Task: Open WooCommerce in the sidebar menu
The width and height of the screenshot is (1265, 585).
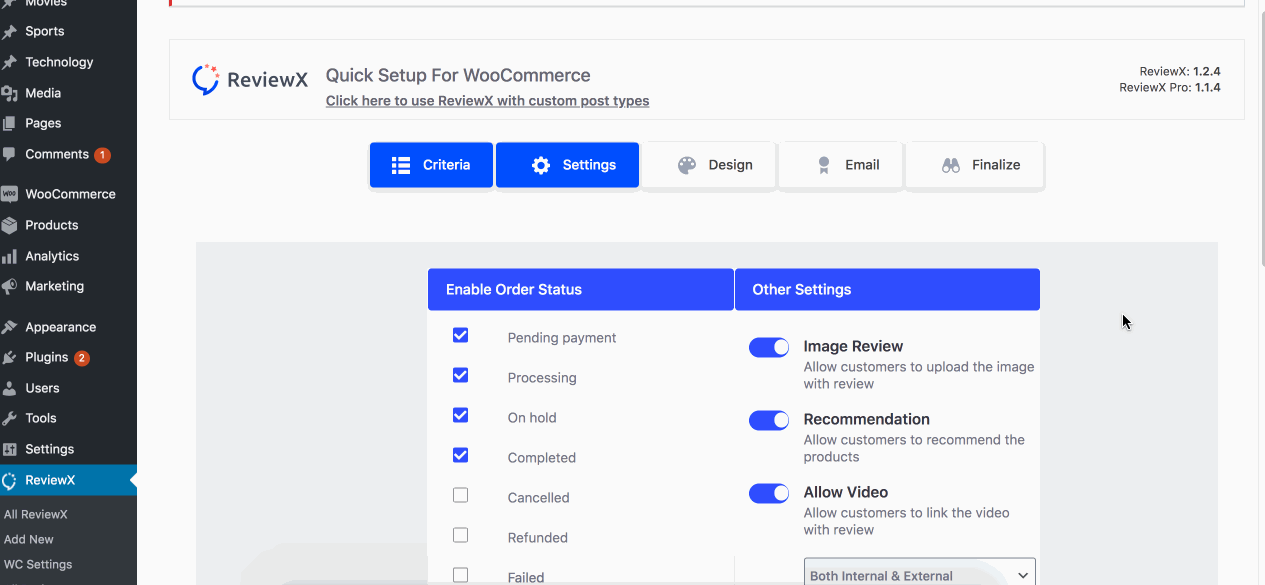Action: (x=68, y=194)
